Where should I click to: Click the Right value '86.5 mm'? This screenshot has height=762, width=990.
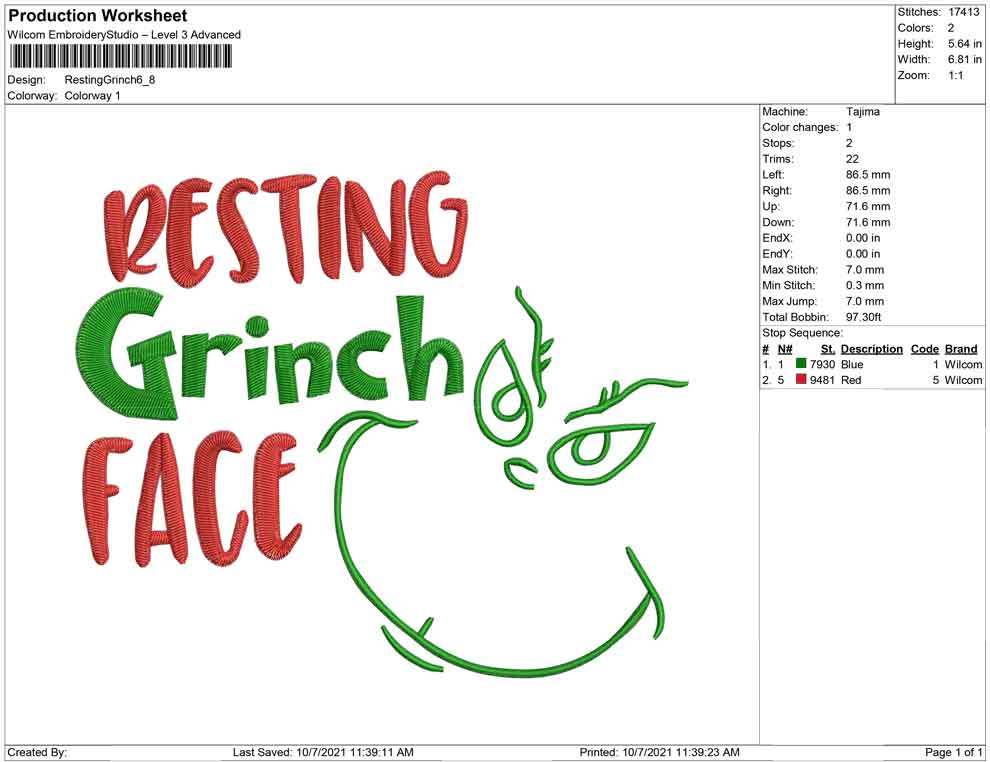click(868, 190)
